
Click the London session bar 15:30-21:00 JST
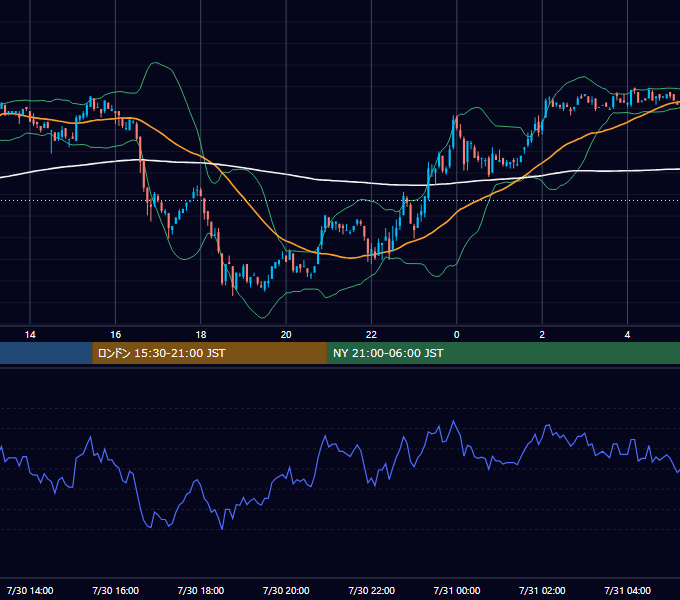point(209,353)
